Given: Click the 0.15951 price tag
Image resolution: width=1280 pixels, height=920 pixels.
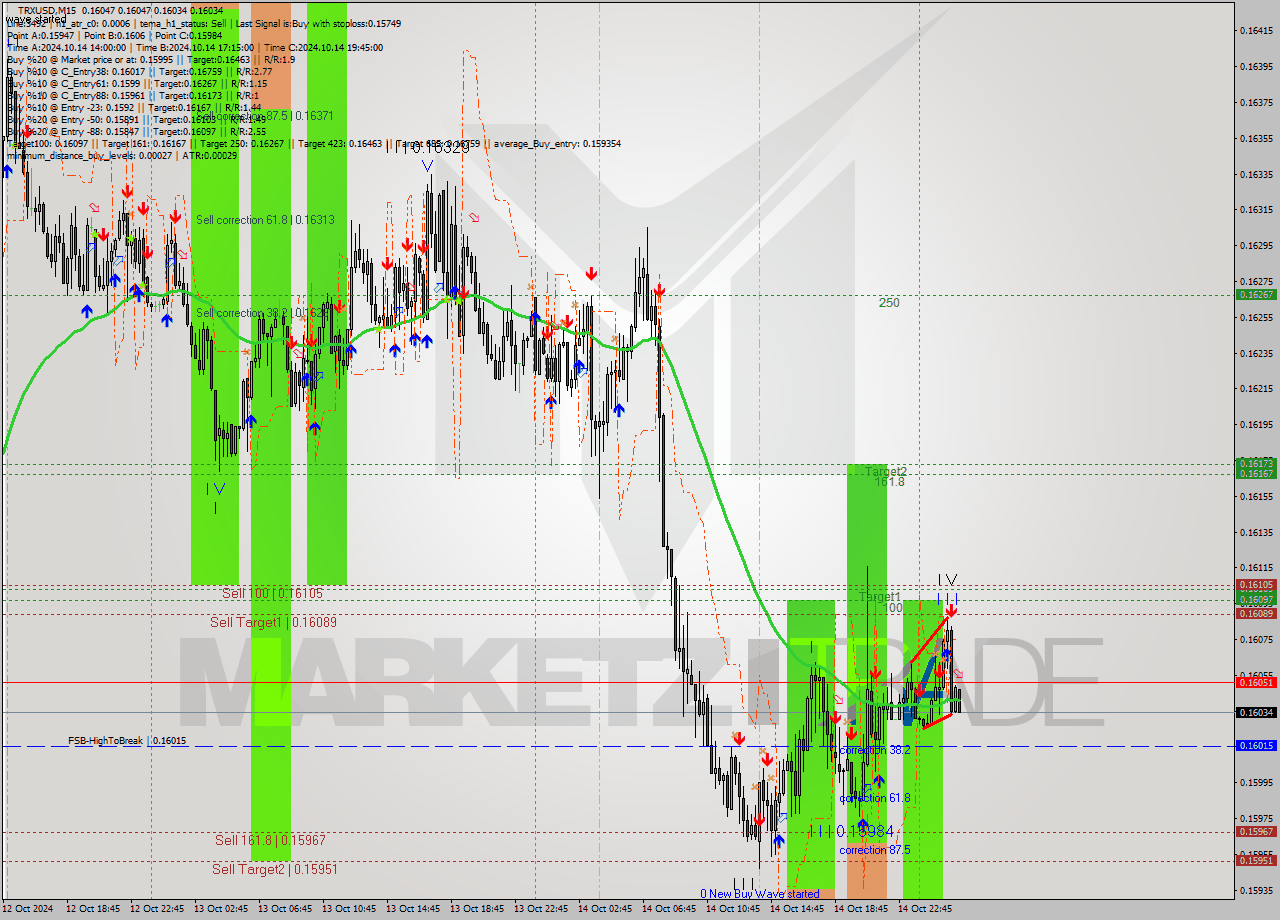Looking at the screenshot, I should coord(1256,860).
